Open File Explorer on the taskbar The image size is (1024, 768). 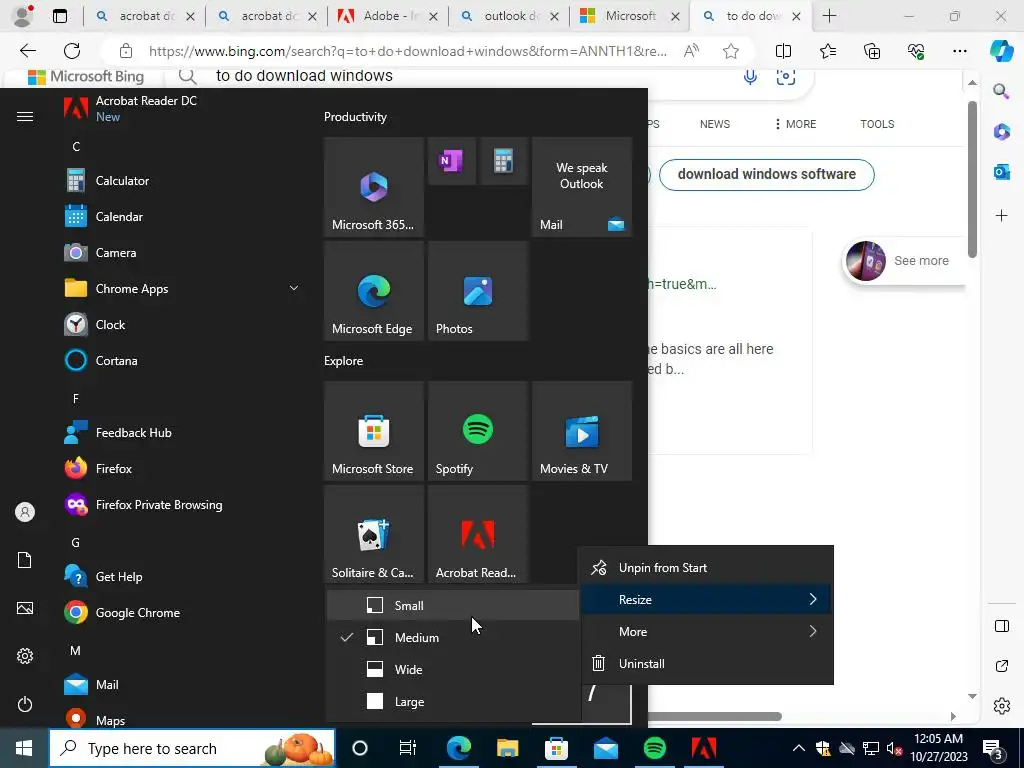click(x=507, y=748)
